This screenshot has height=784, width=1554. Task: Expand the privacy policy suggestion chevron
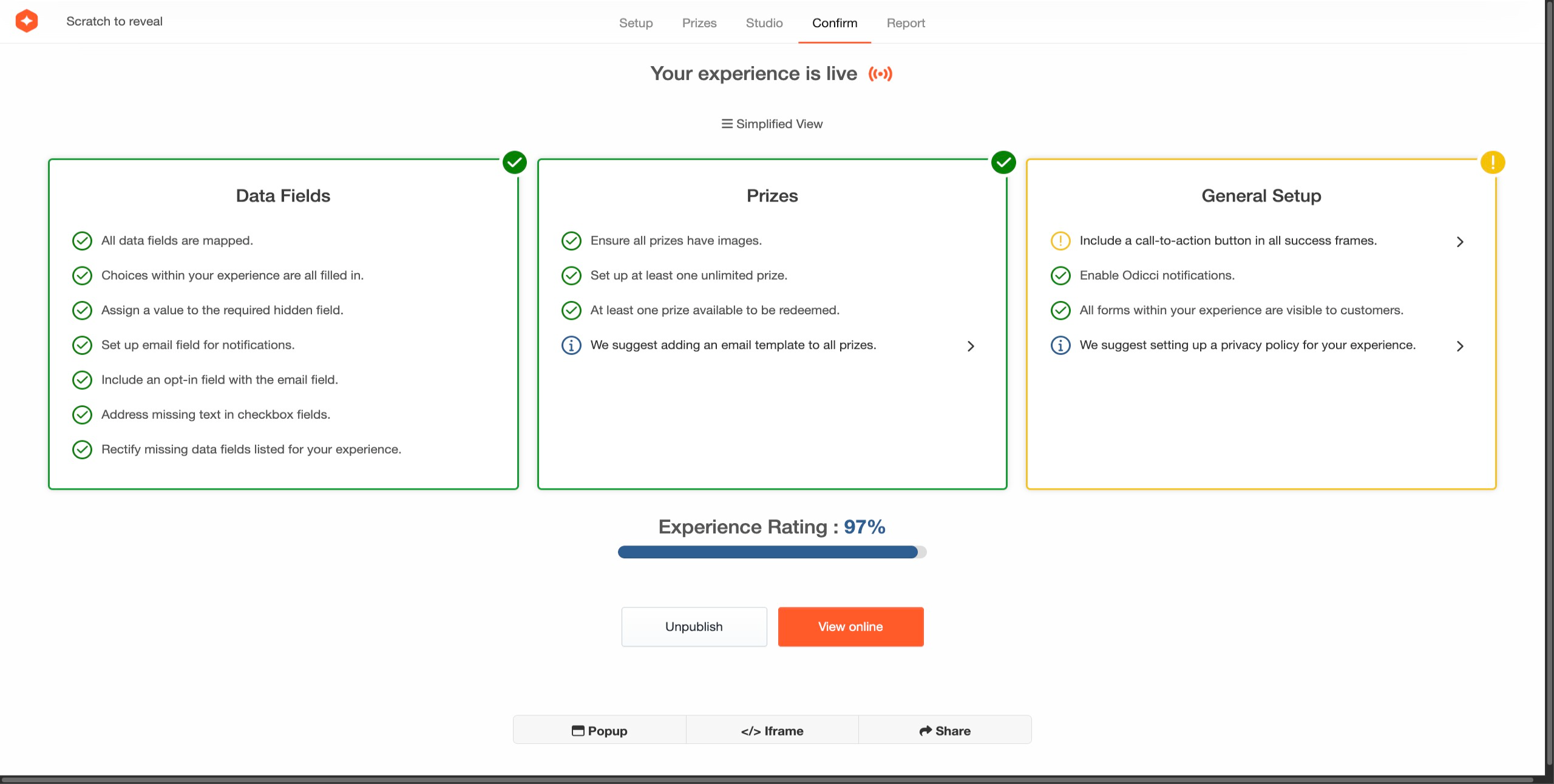tap(1460, 346)
